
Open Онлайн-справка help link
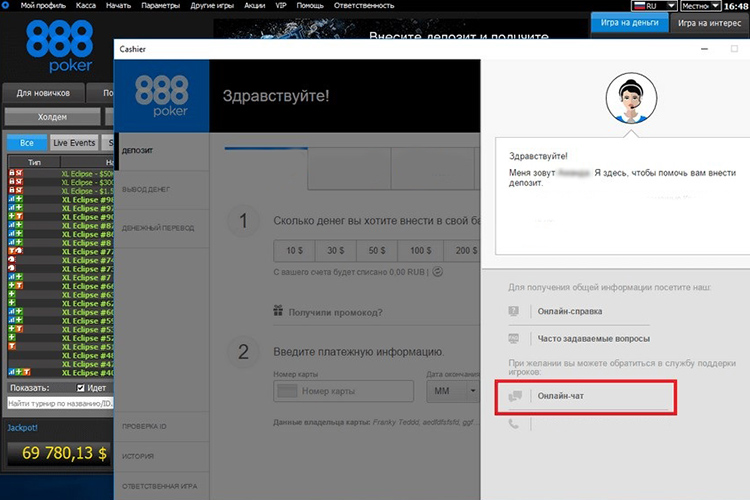click(570, 311)
